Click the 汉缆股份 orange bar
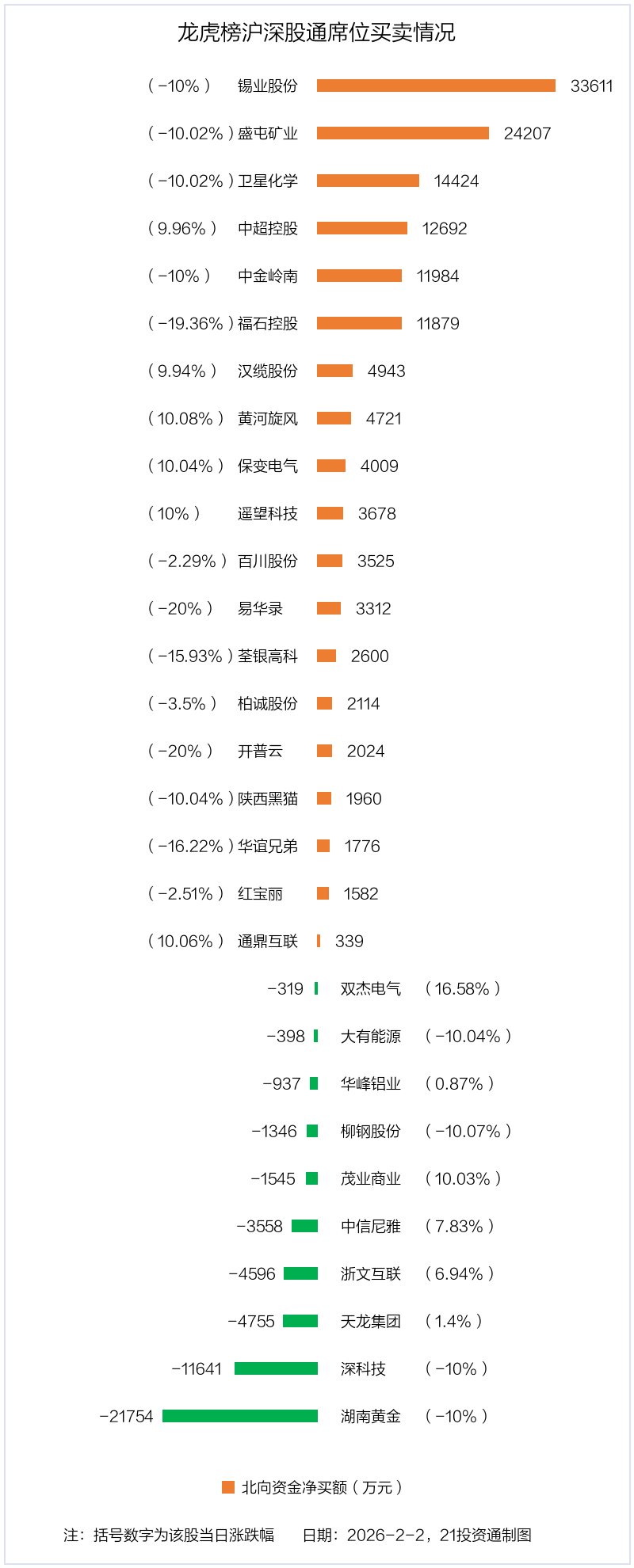 pos(334,371)
